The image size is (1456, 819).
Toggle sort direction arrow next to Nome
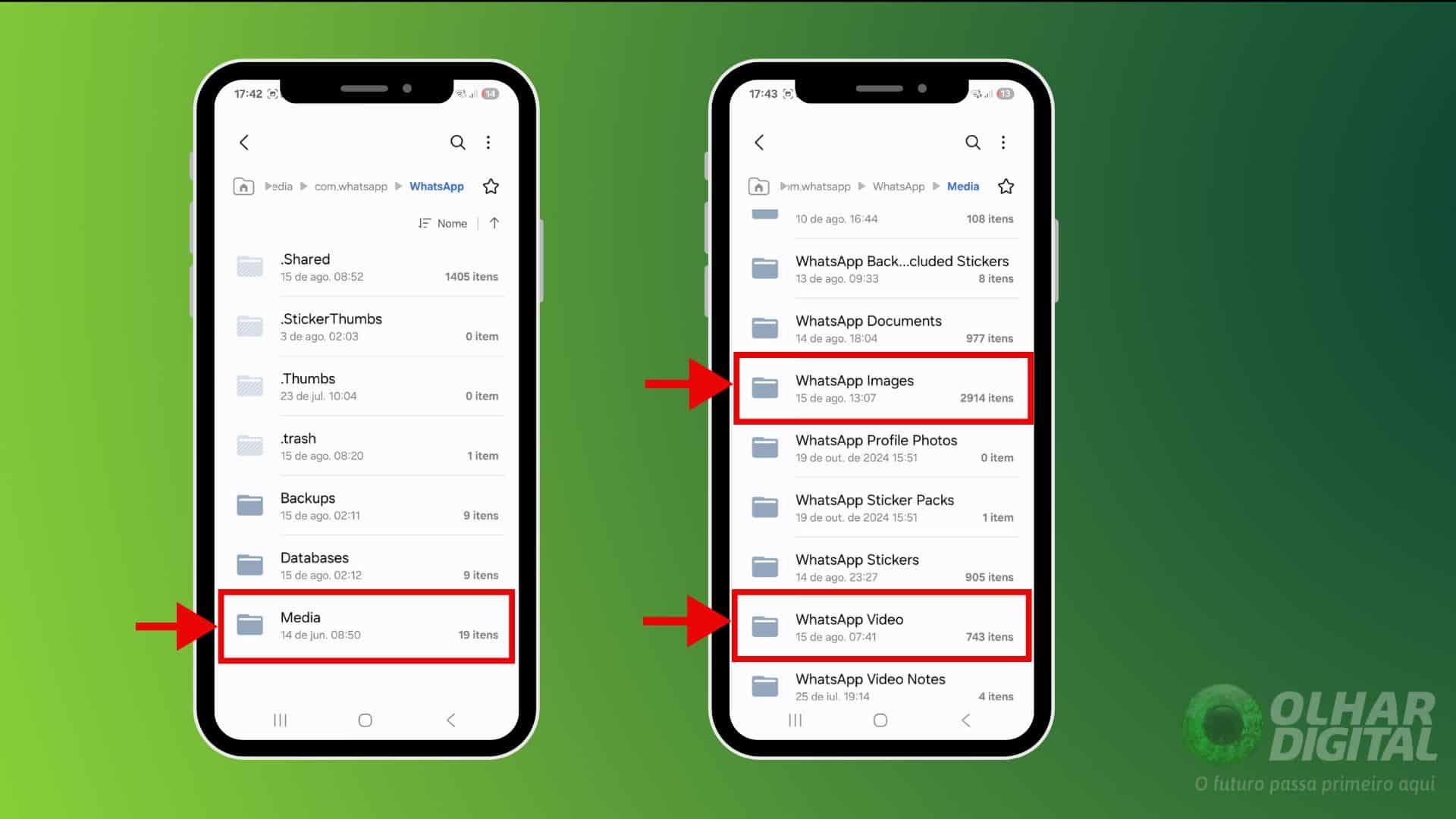tap(494, 223)
